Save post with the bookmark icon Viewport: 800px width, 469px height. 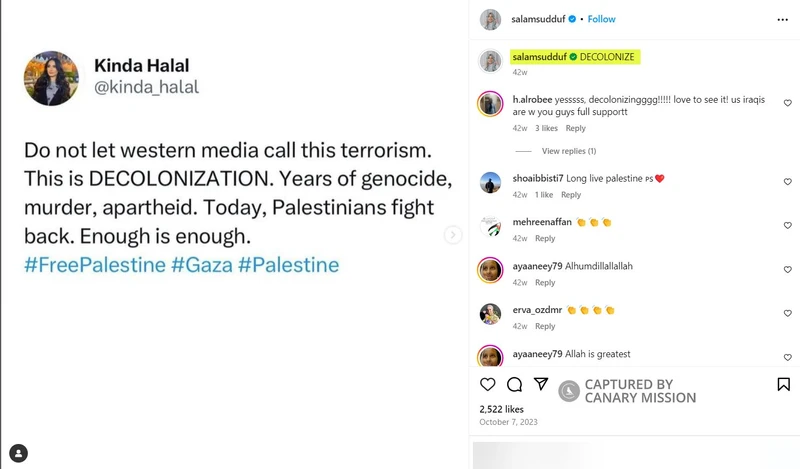pyautogui.click(x=784, y=384)
